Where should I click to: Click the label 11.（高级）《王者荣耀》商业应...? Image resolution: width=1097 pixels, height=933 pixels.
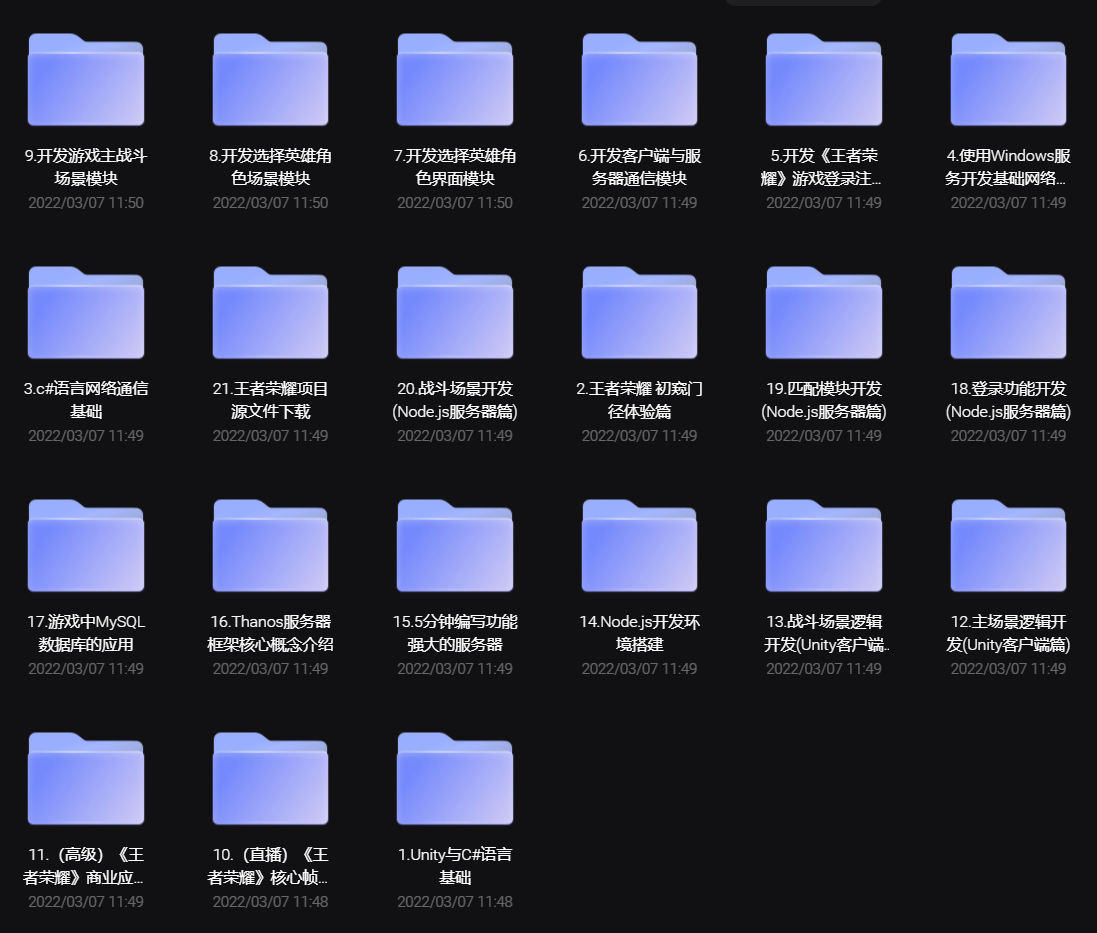84,866
